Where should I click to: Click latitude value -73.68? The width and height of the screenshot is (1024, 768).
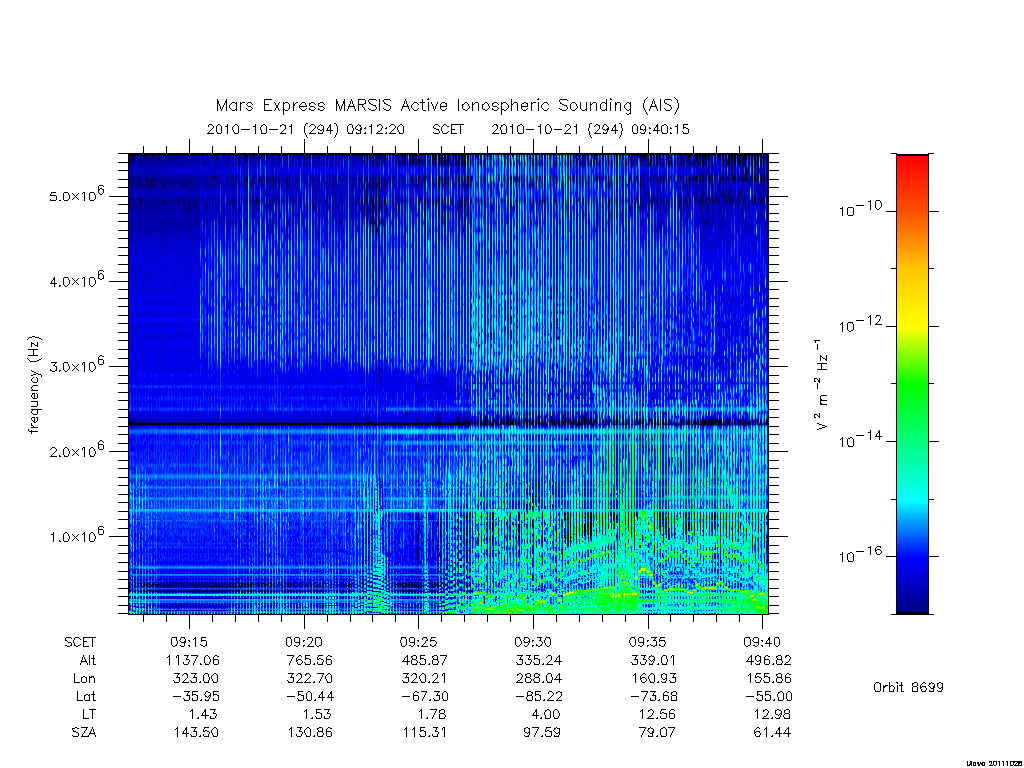[x=653, y=696]
